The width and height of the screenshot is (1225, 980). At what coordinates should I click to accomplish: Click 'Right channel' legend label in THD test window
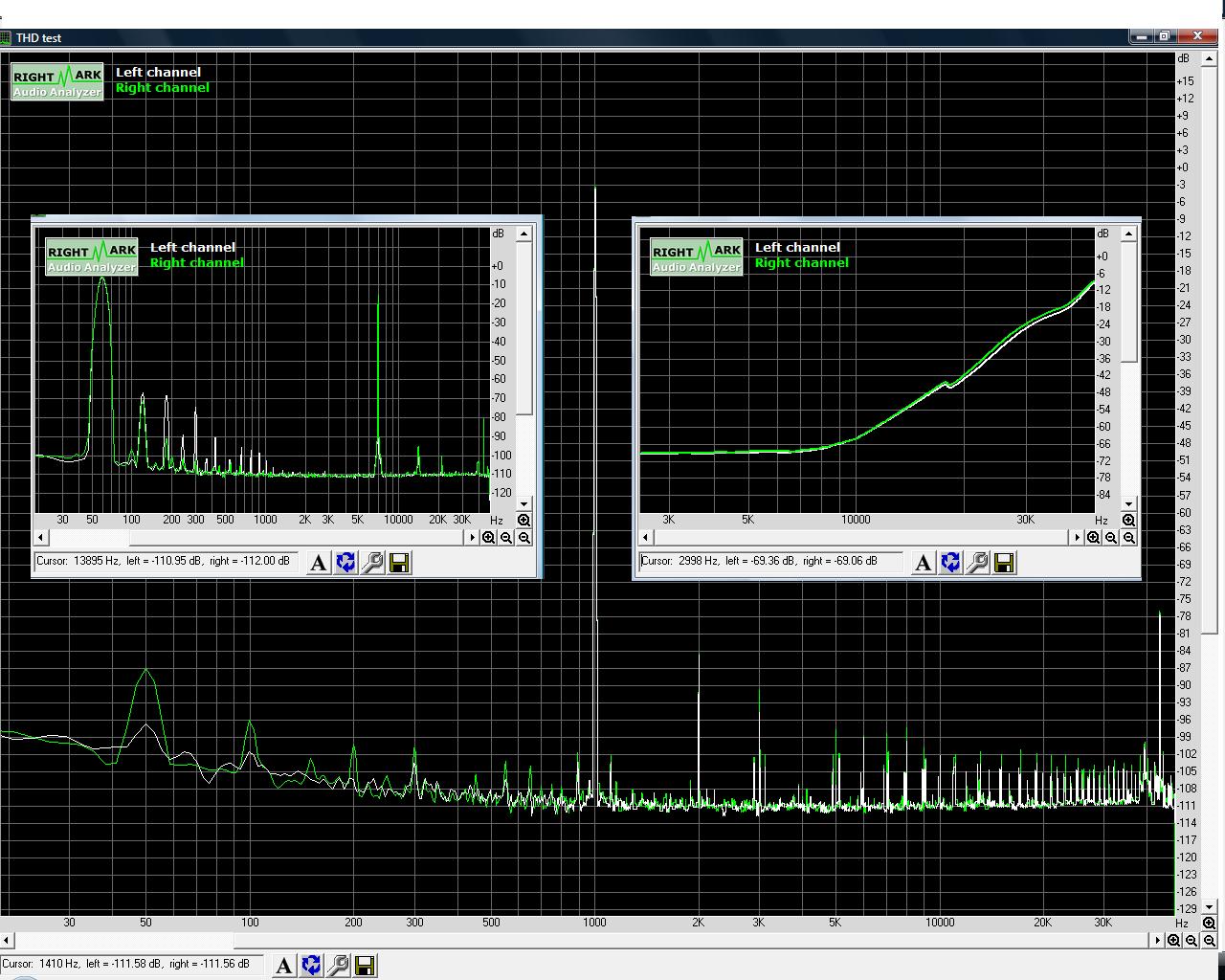coord(163,87)
